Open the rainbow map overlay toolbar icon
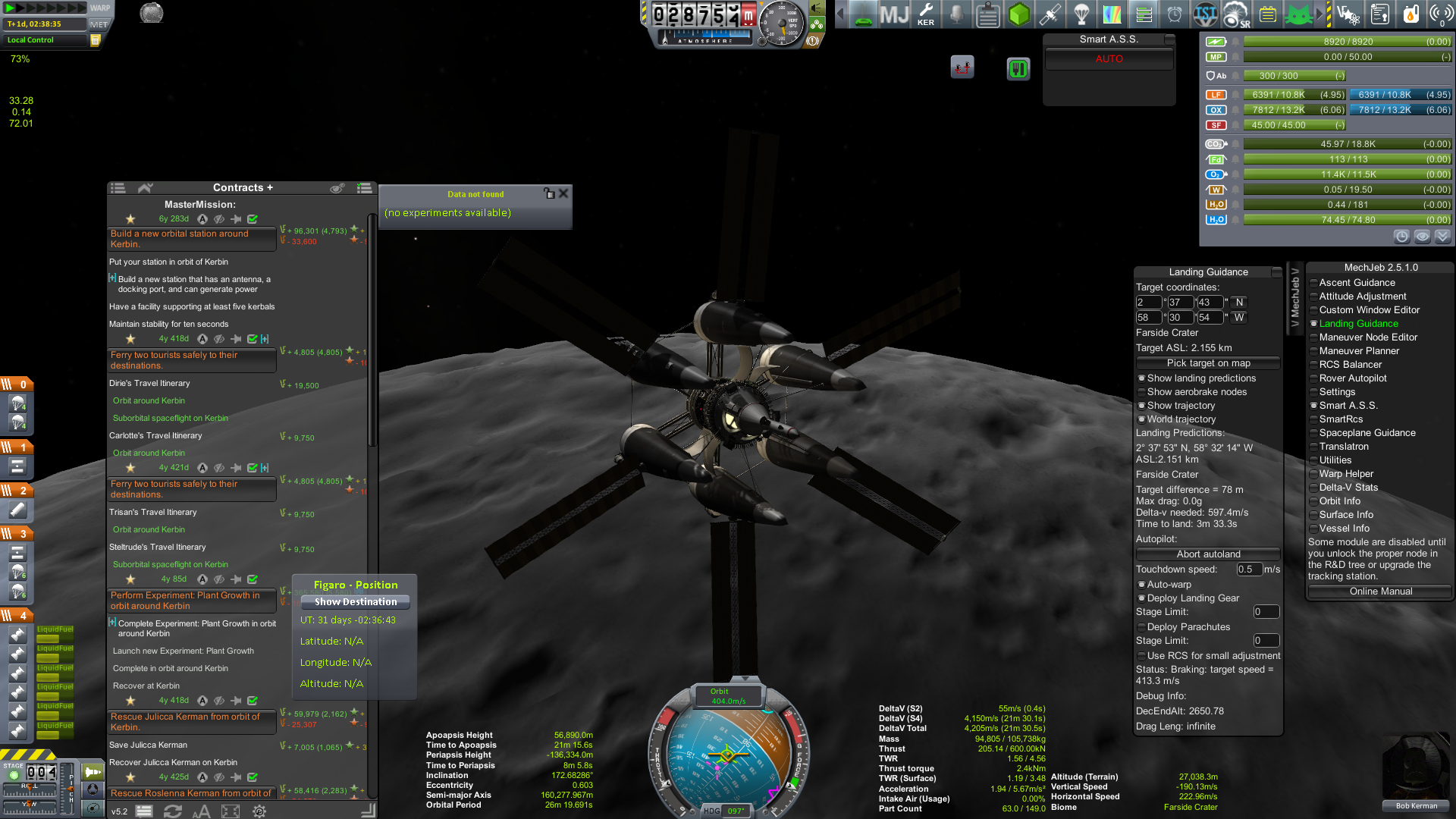Viewport: 1456px width, 819px height. click(x=1112, y=14)
